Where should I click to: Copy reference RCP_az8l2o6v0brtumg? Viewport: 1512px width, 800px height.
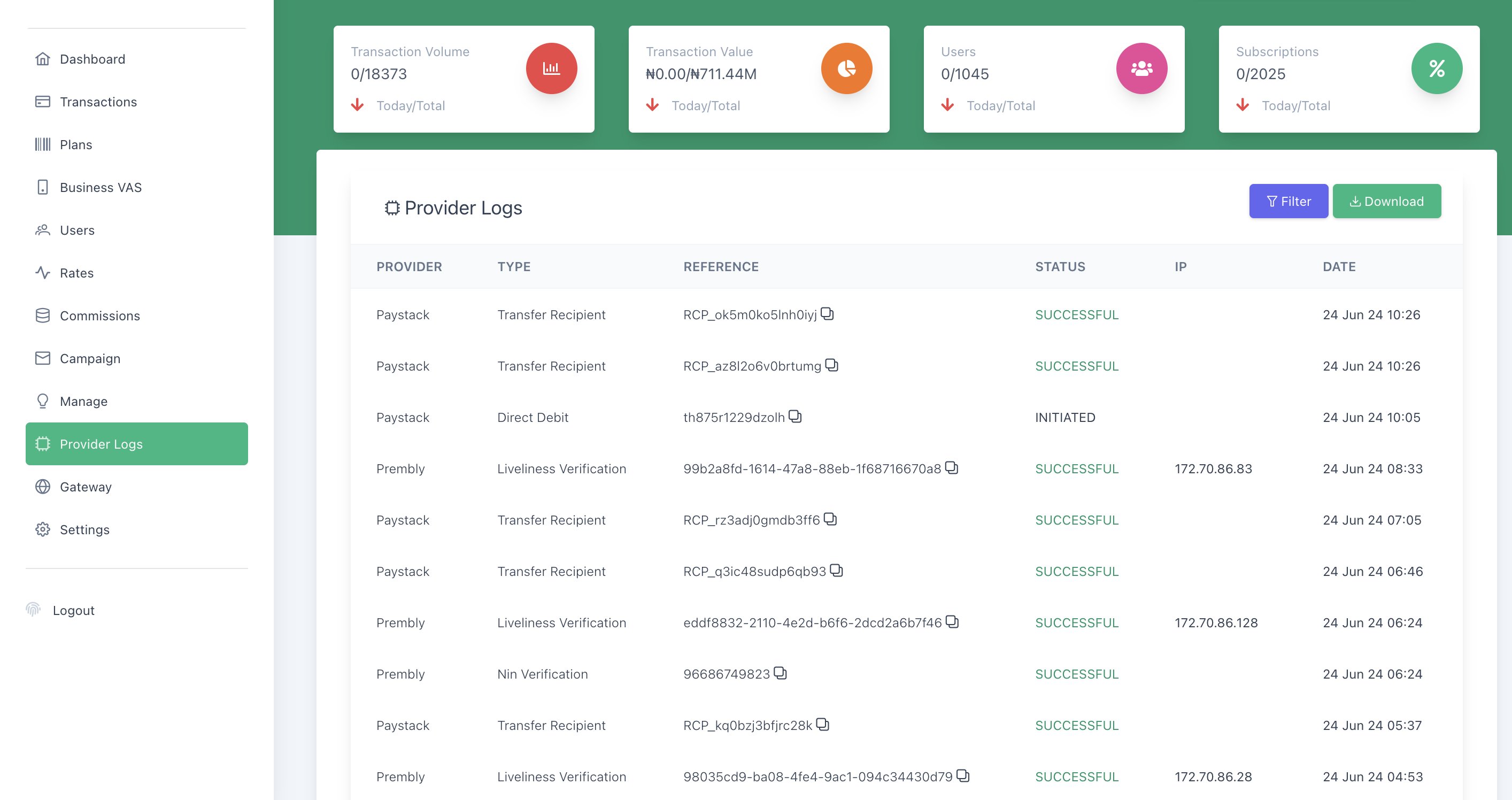(x=832, y=365)
